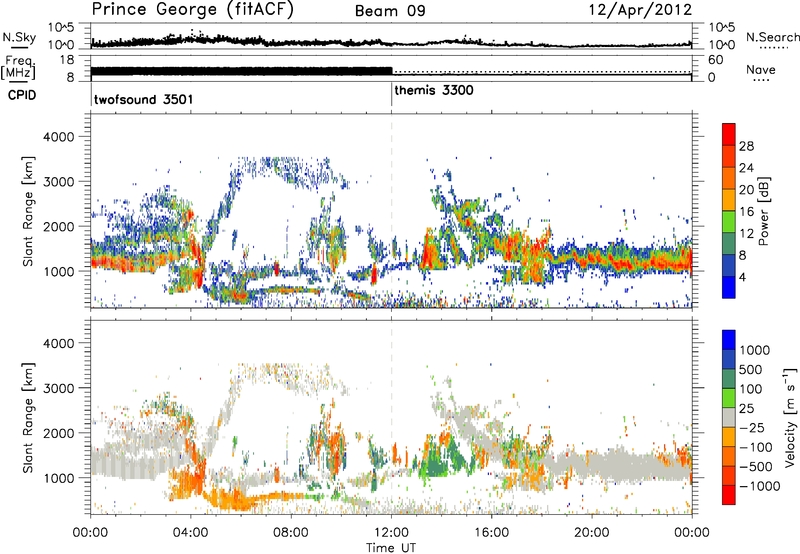The width and height of the screenshot is (800, 554).
Task: Click the '04:00' time axis tick label
Action: (191, 533)
